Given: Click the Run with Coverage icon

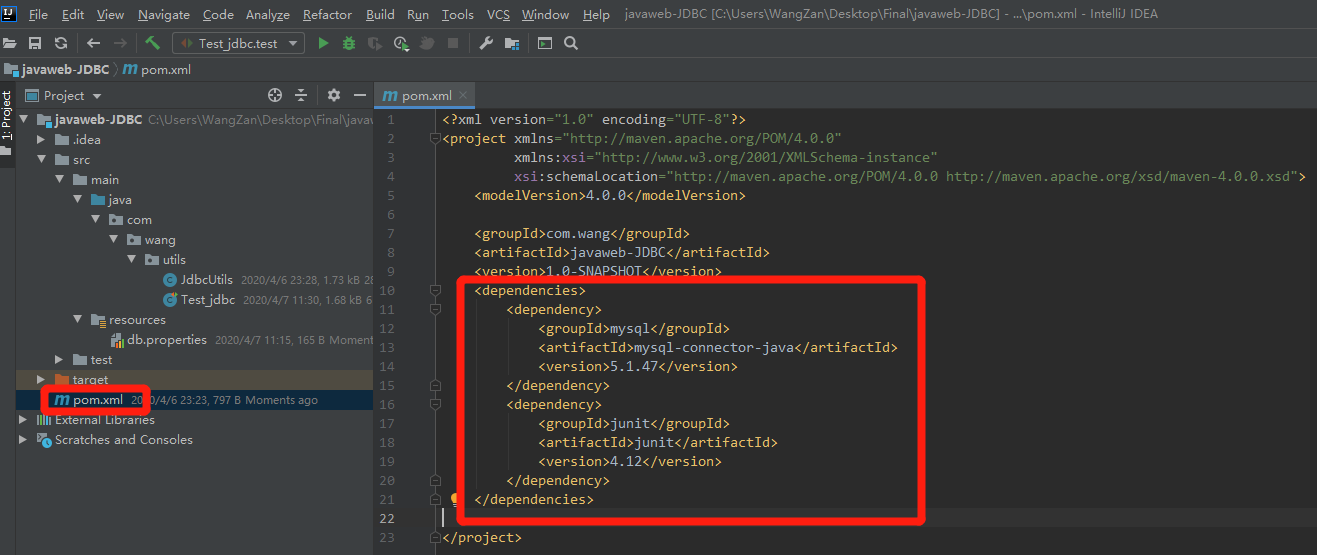Looking at the screenshot, I should click(375, 43).
